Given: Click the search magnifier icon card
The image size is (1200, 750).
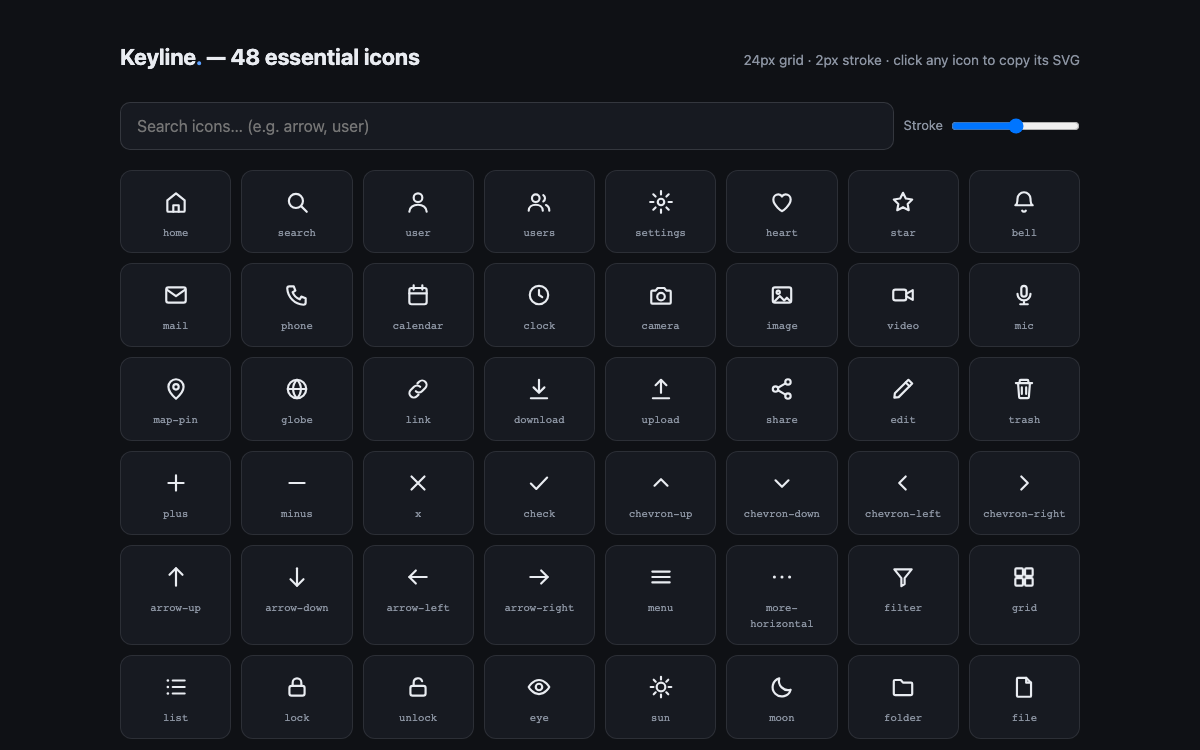Looking at the screenshot, I should [x=297, y=211].
